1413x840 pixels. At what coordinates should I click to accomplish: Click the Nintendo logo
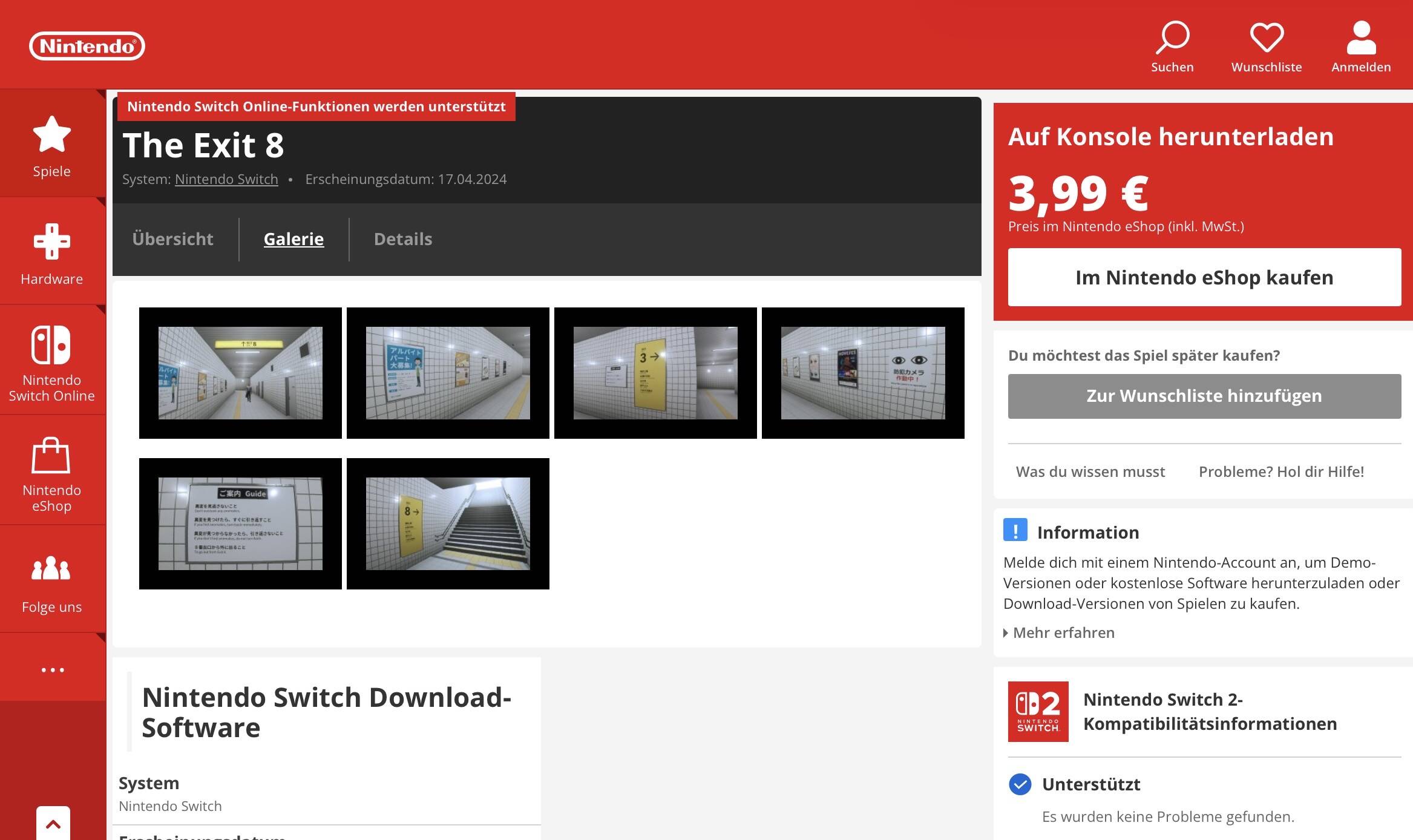pyautogui.click(x=87, y=46)
